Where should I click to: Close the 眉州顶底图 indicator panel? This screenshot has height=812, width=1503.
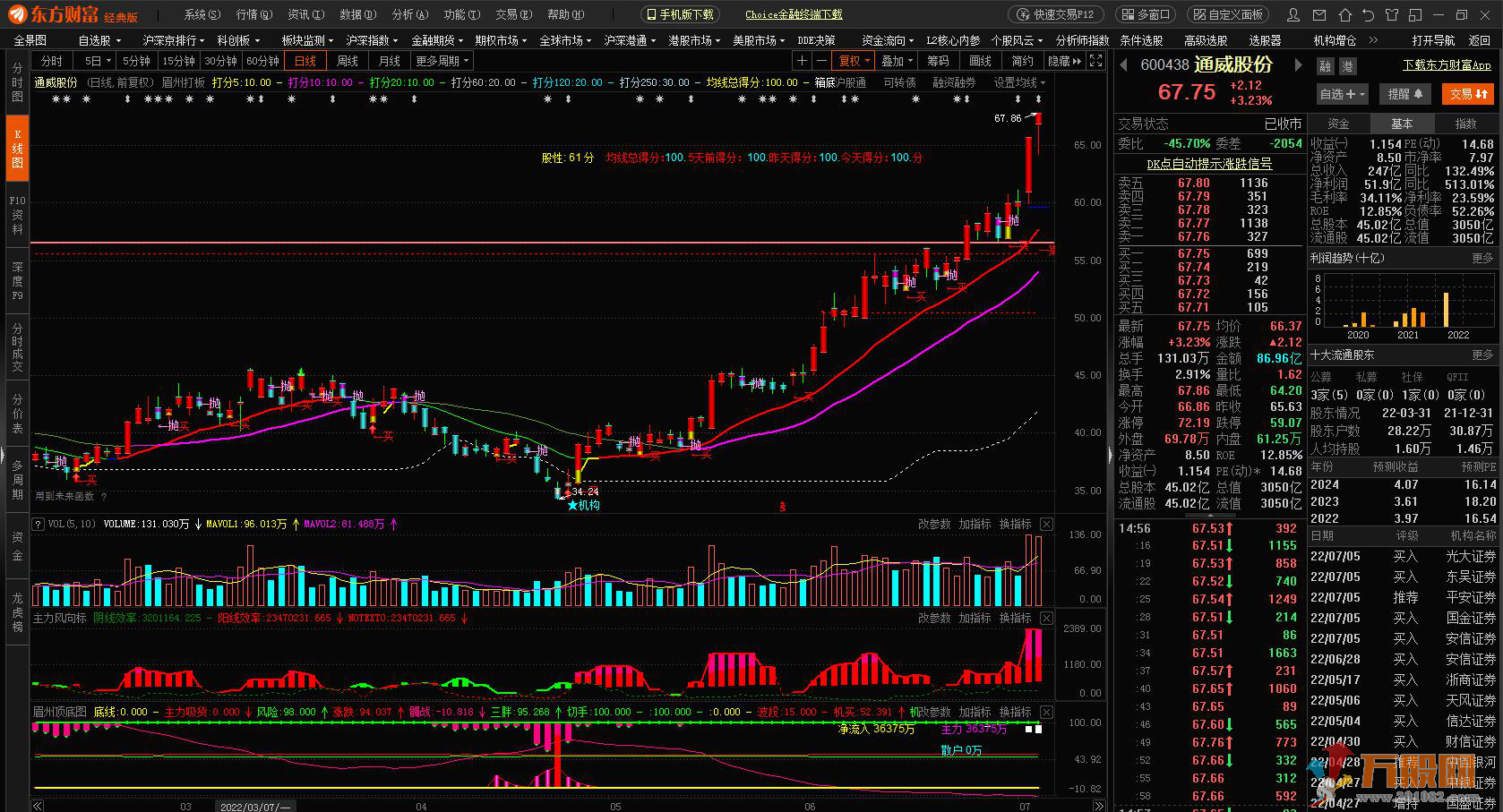1046,712
